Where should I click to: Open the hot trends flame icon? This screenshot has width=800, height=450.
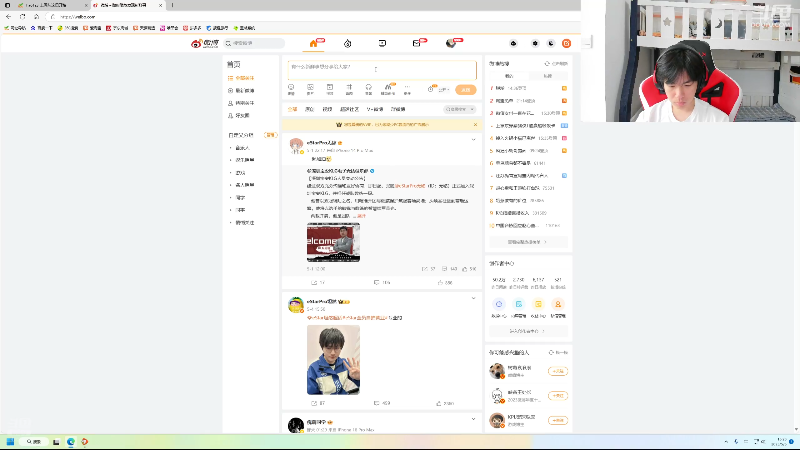[347, 44]
